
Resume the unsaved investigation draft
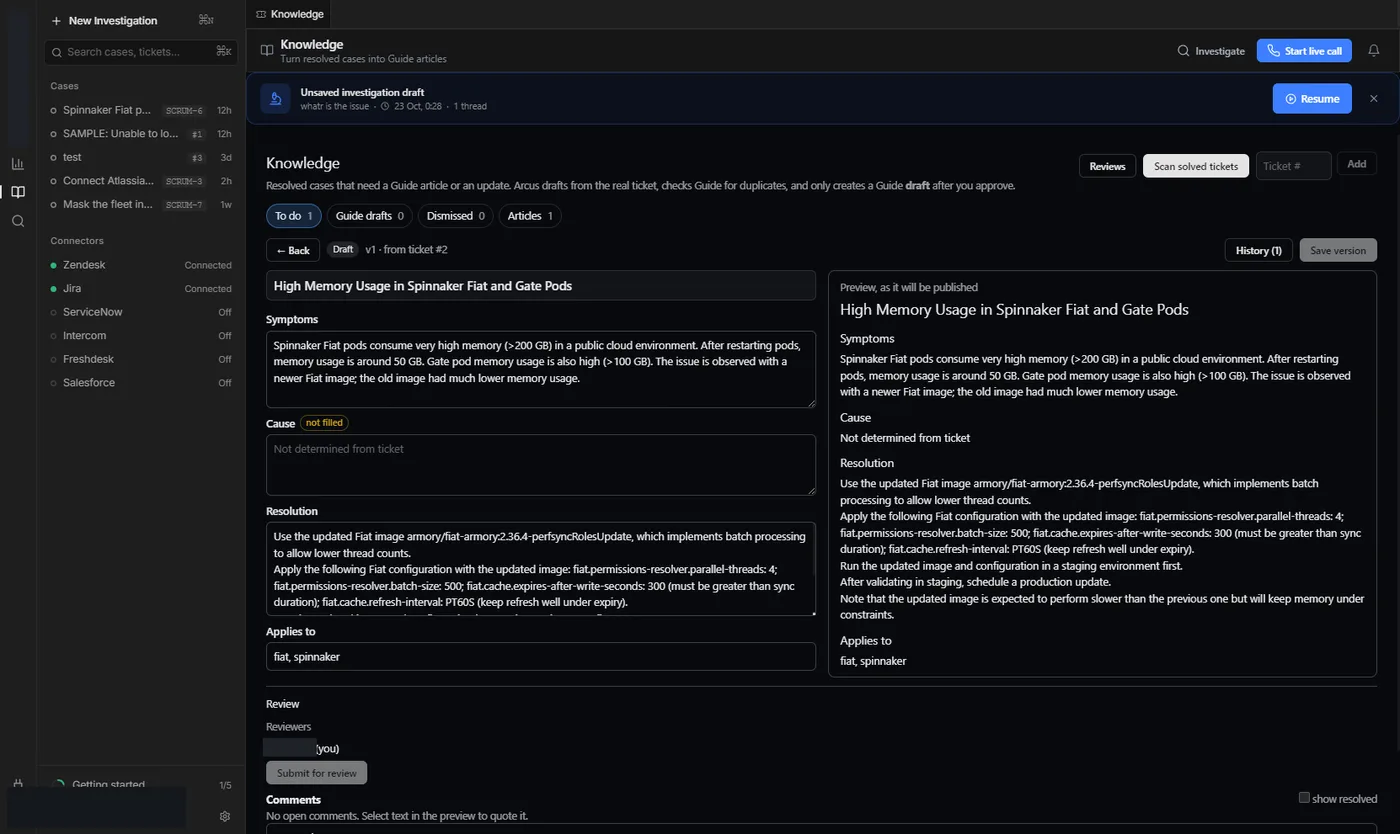click(1312, 99)
